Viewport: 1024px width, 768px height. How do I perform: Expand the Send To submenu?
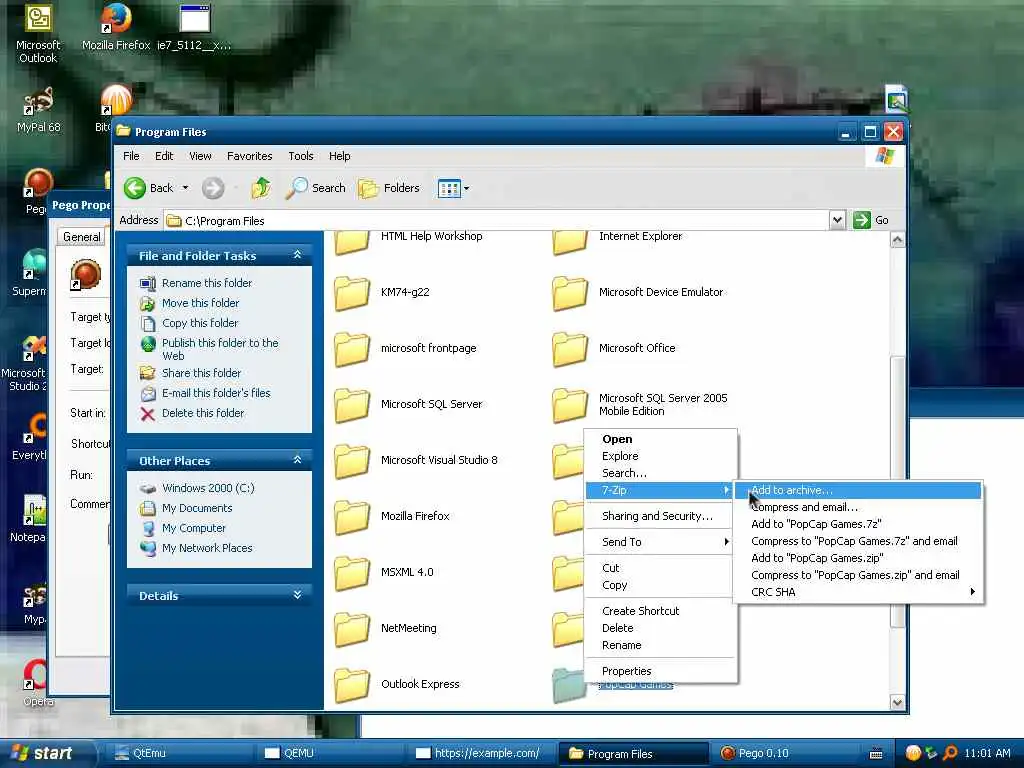[661, 542]
